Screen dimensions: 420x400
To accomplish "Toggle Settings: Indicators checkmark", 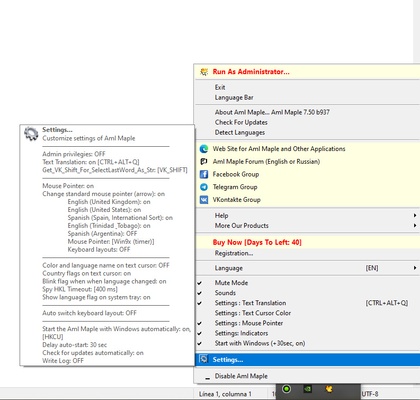I will pyautogui.click(x=199, y=333).
